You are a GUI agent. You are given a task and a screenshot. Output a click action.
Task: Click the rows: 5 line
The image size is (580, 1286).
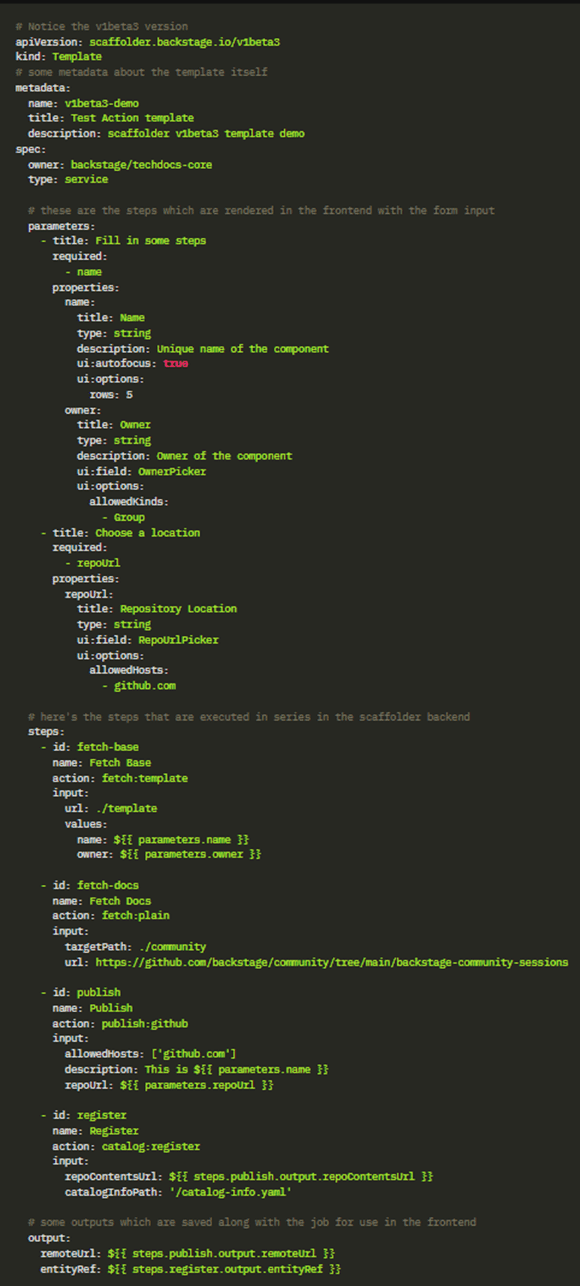pos(111,395)
